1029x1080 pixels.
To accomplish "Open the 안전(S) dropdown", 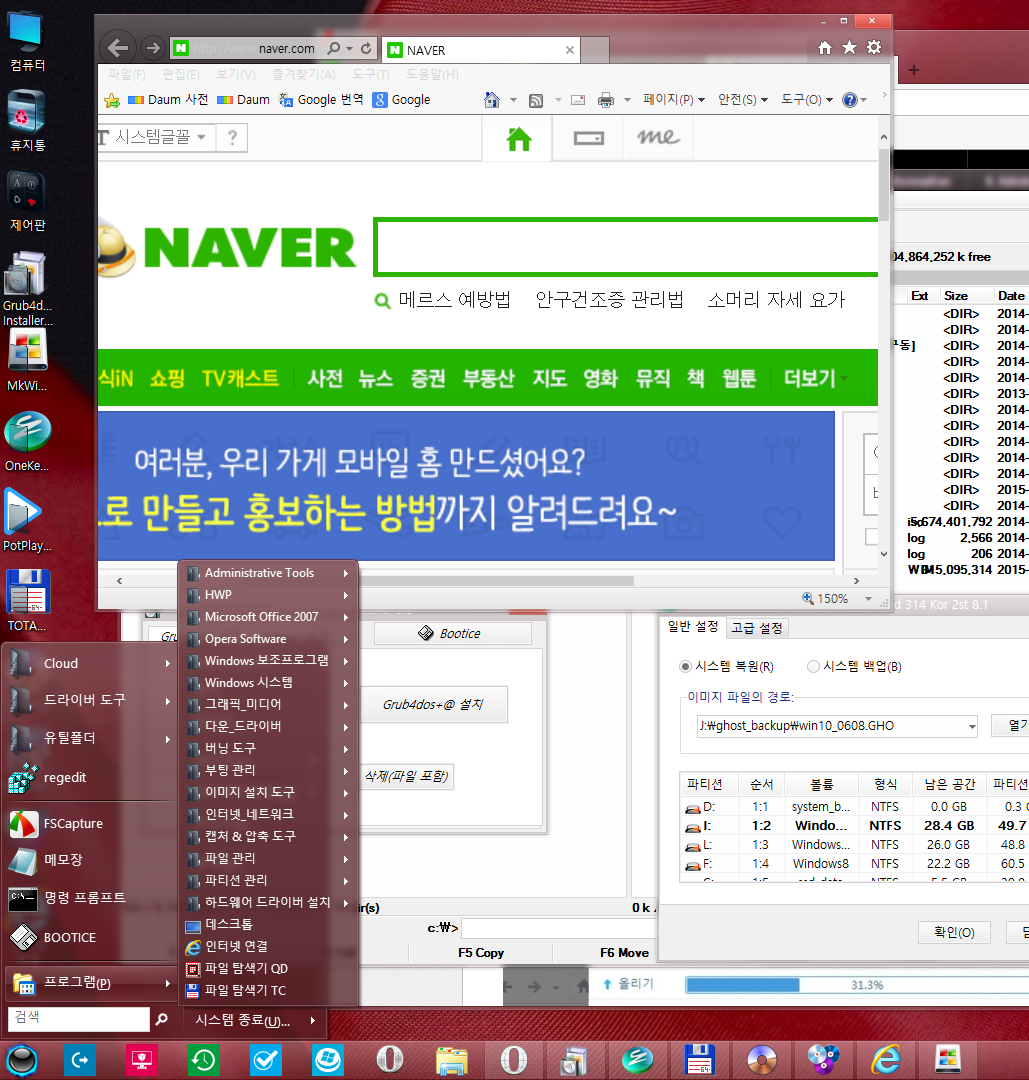I will click(x=742, y=100).
